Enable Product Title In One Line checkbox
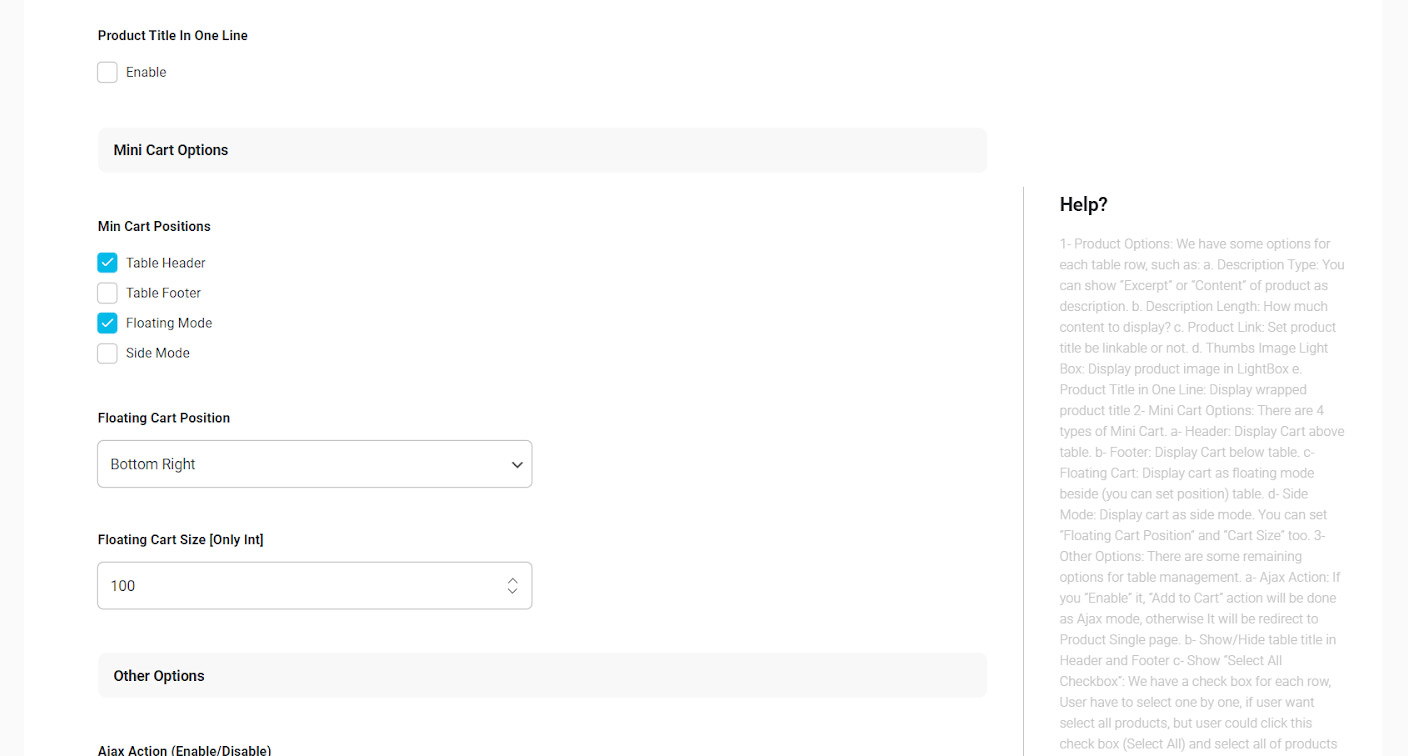 tap(107, 72)
